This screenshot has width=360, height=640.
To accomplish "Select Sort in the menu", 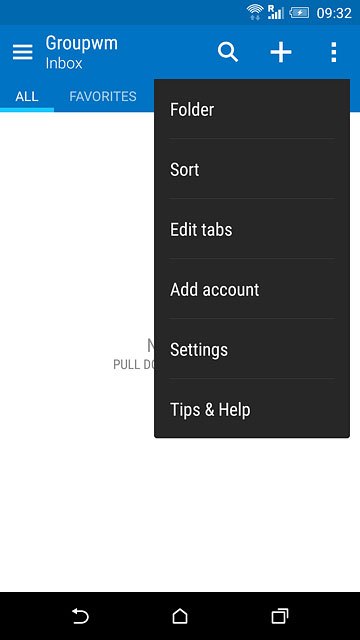I will (252, 169).
